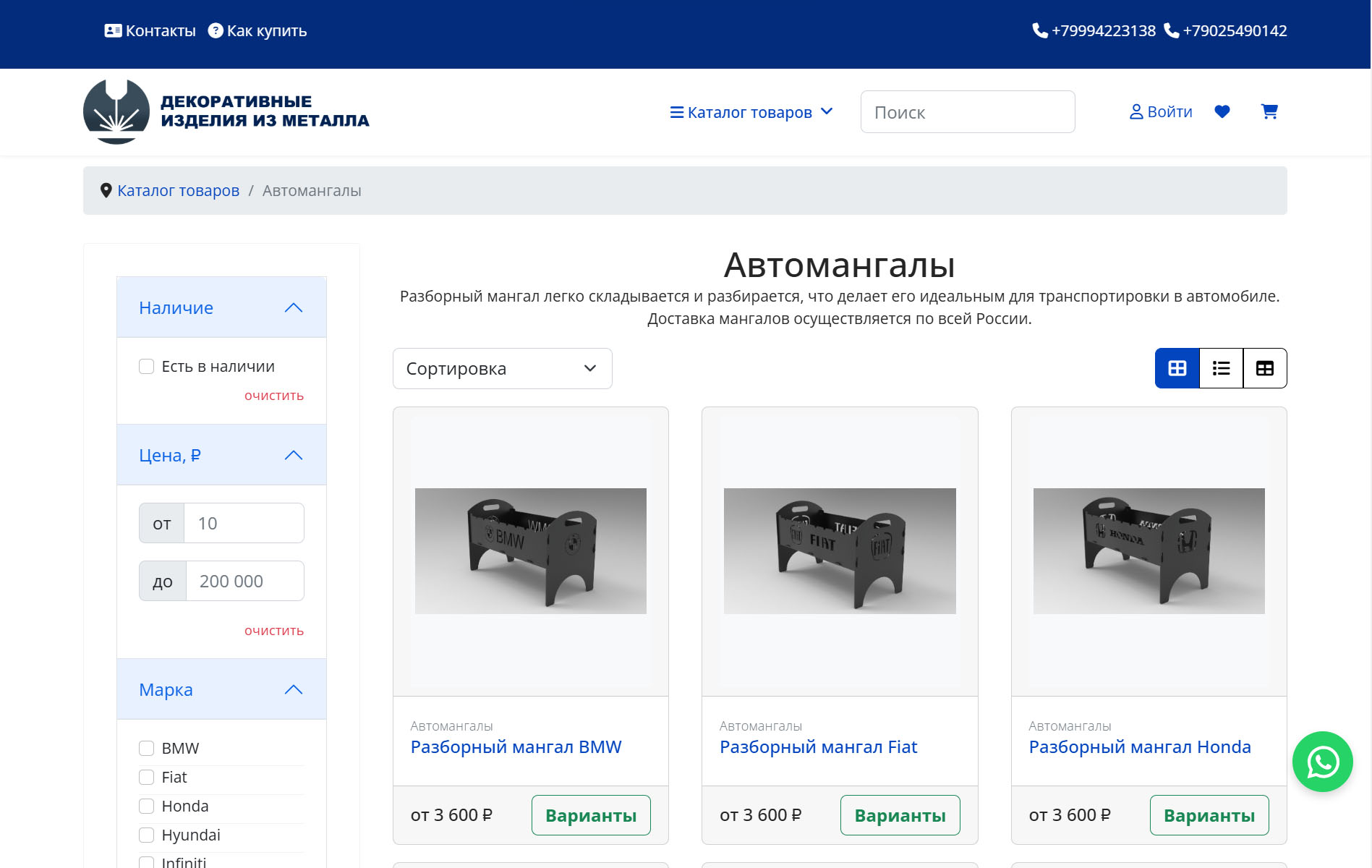Go to Каталог товаров breadcrumb link
Viewport: 1372px width, 868px height.
(178, 190)
